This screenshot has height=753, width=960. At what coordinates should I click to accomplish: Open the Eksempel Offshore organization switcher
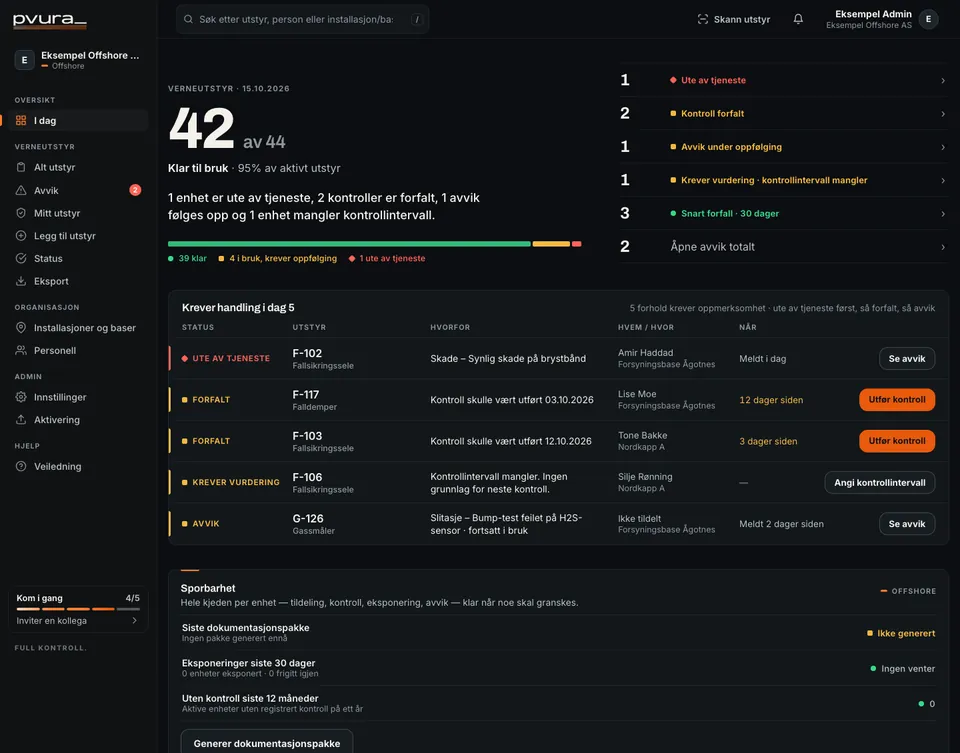78,60
